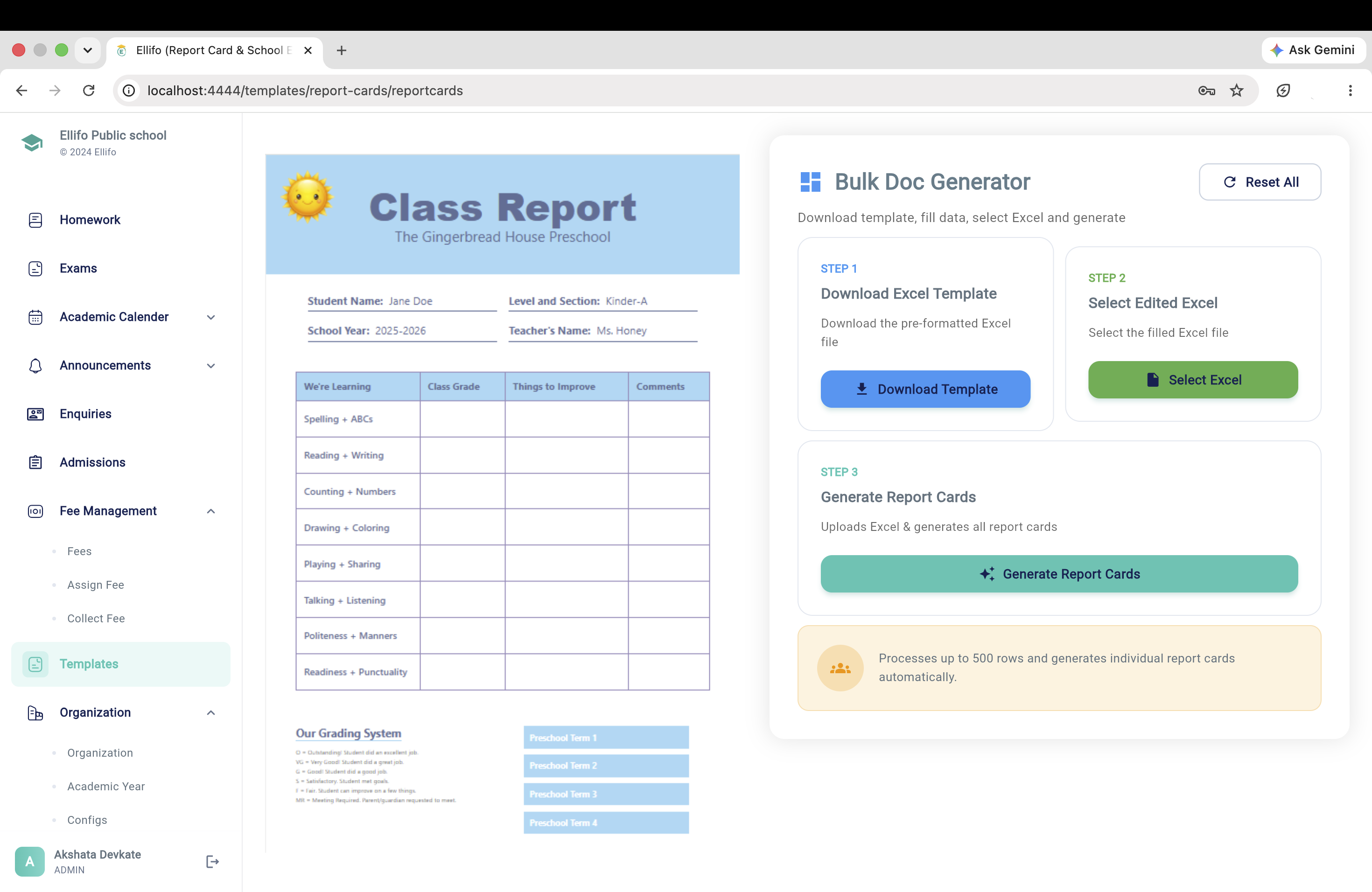
Task: Click the browser back arrow
Action: point(21,91)
